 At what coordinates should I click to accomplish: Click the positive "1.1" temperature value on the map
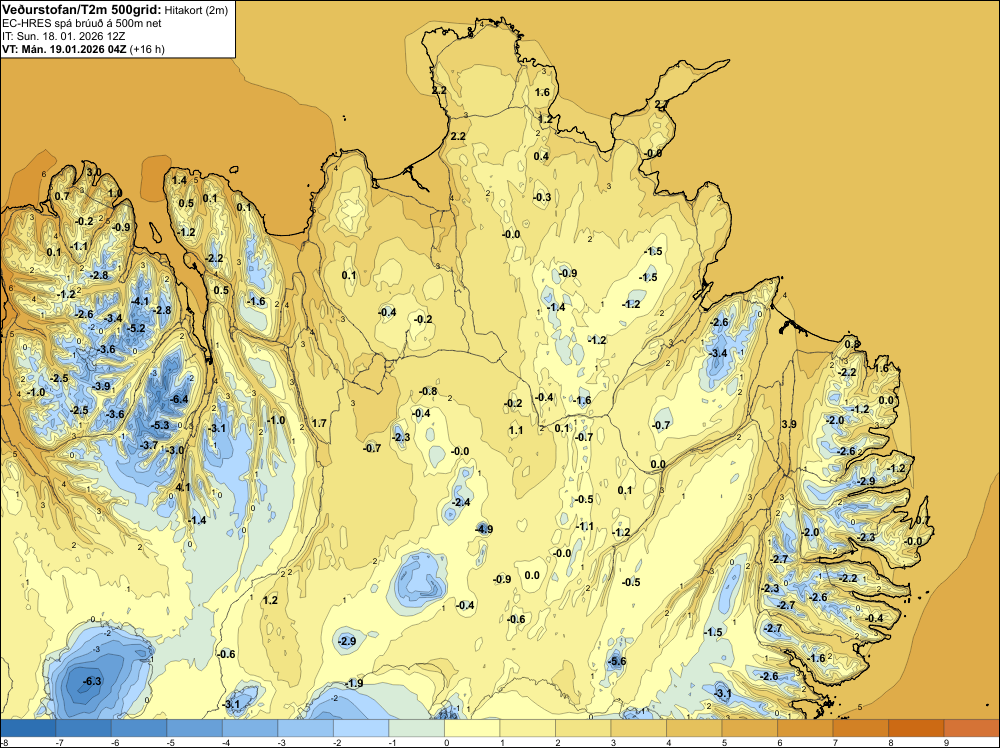click(x=516, y=430)
